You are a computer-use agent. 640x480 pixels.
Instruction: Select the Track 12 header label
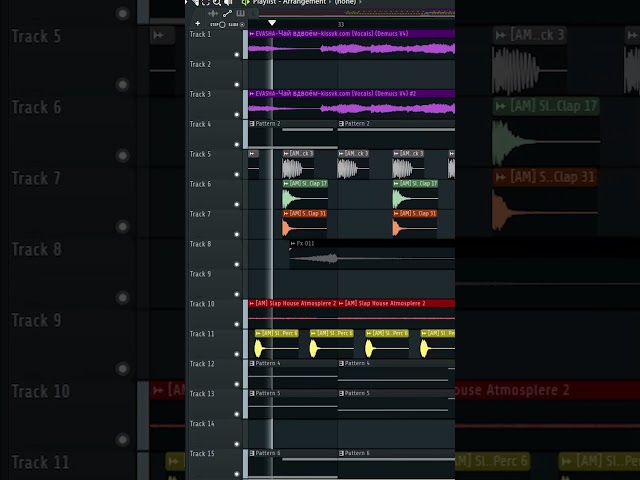pyautogui.click(x=202, y=364)
